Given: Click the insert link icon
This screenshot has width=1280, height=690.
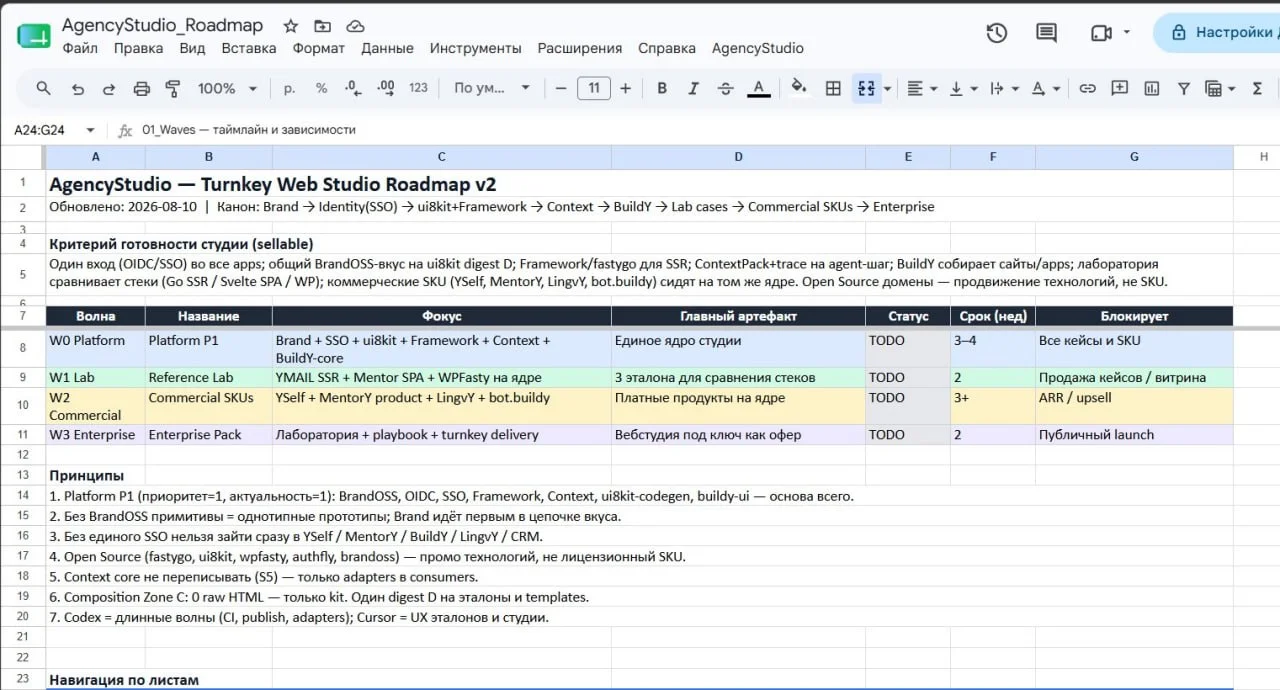Looking at the screenshot, I should tap(1087, 88).
